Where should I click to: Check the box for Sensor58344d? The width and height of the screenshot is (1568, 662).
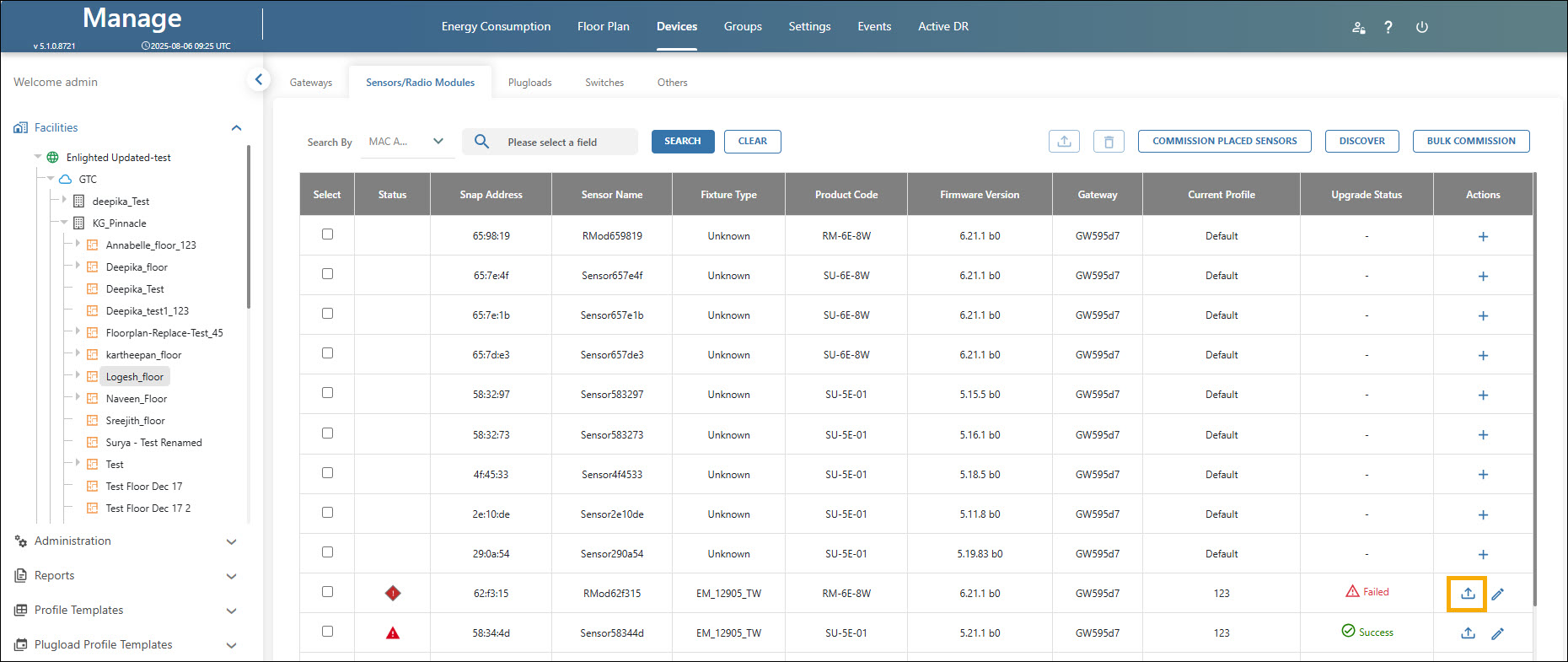(x=327, y=632)
